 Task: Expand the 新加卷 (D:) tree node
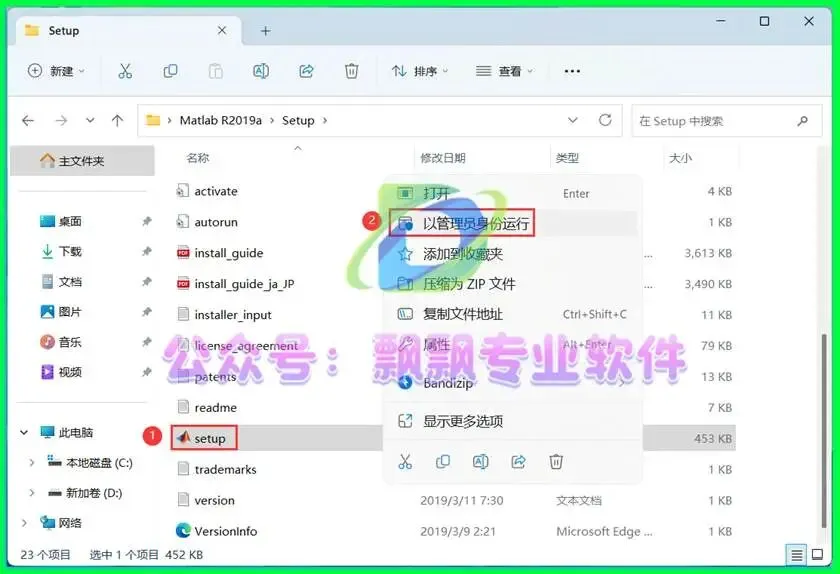click(x=32, y=493)
